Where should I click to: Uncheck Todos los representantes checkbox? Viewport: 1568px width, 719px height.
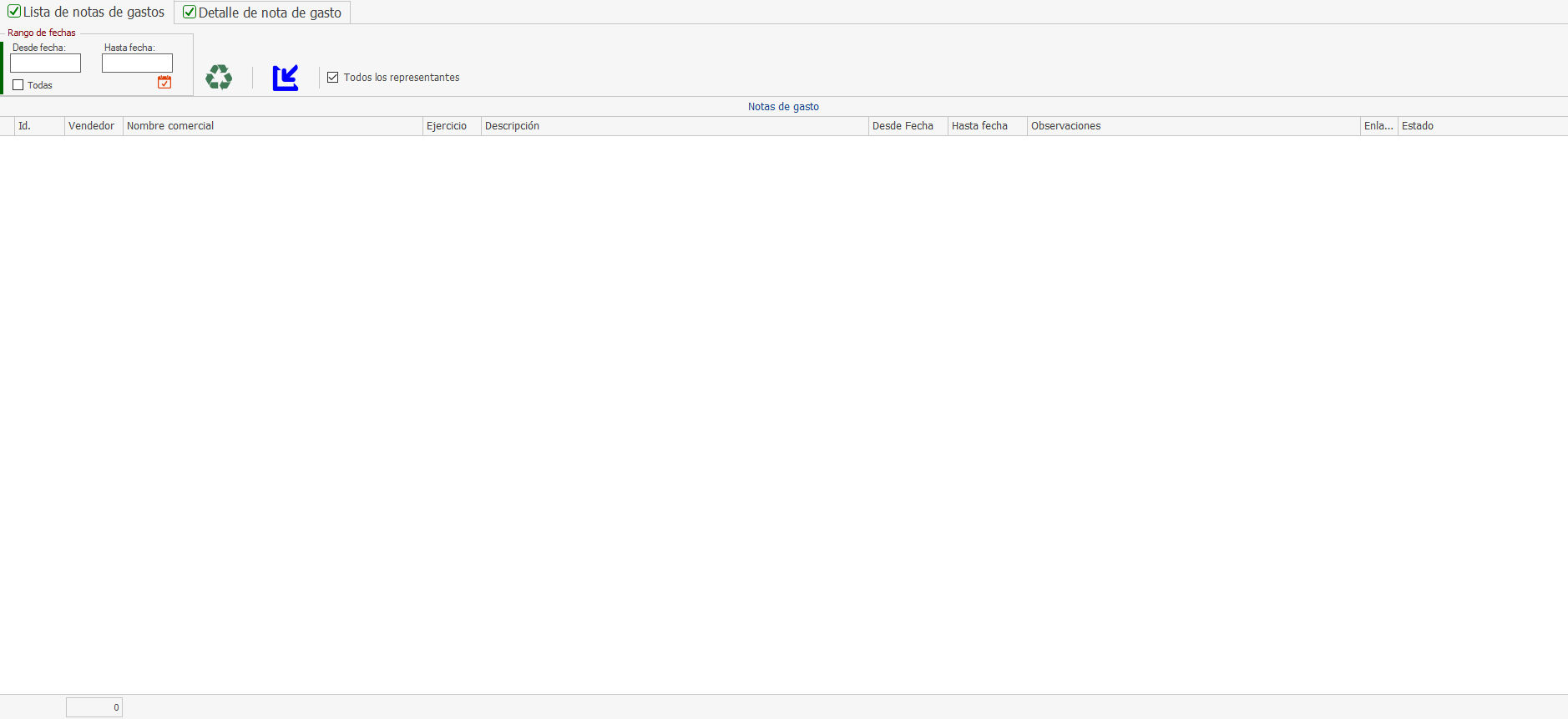pos(333,78)
